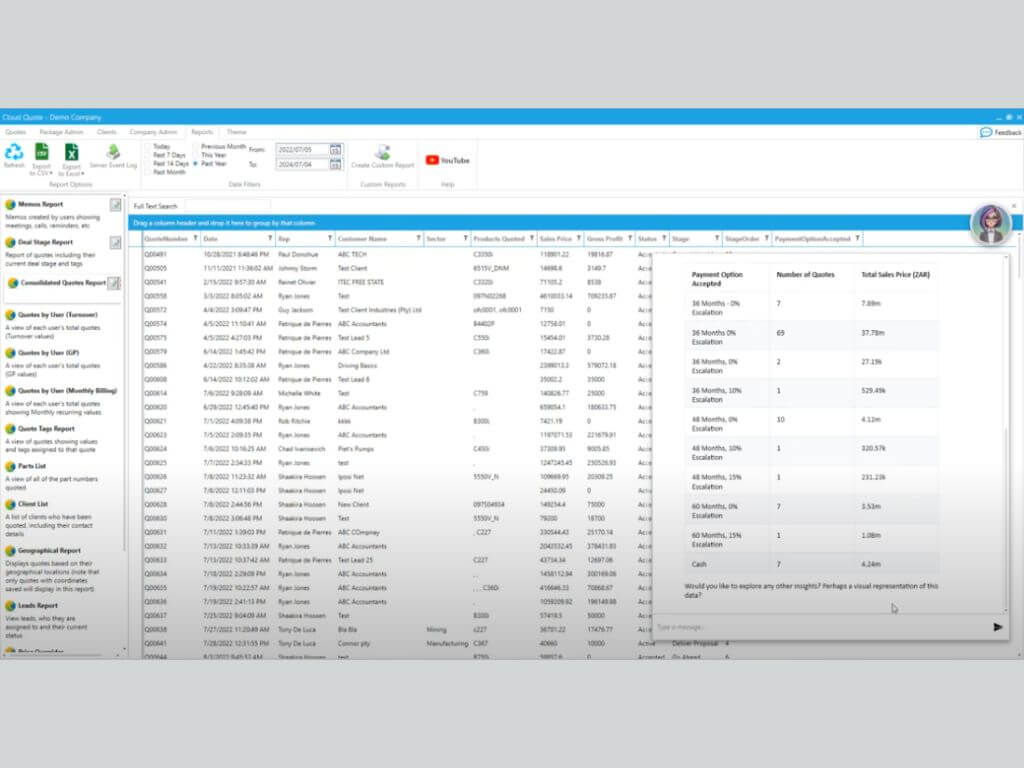Viewport: 1024px width, 768px height.
Task: Open the YouTube help link
Action: [x=447, y=160]
